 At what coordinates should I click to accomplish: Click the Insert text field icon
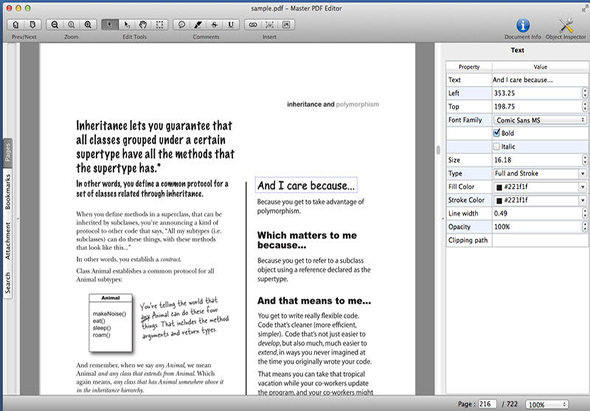tap(269, 25)
